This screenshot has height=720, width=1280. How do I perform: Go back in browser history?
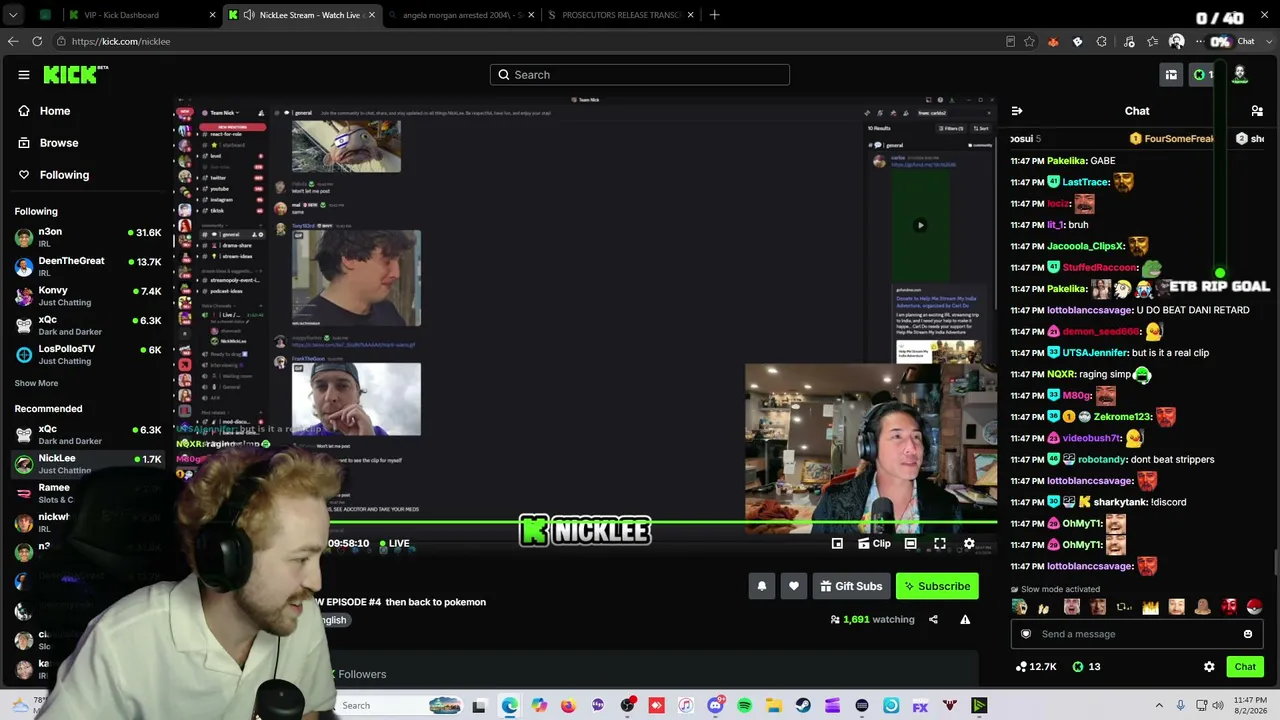click(12, 41)
